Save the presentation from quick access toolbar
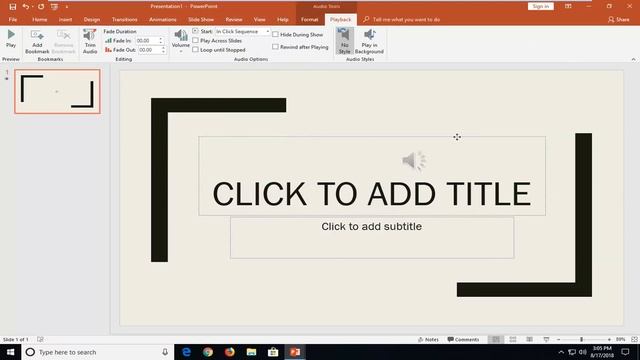 point(13,7)
